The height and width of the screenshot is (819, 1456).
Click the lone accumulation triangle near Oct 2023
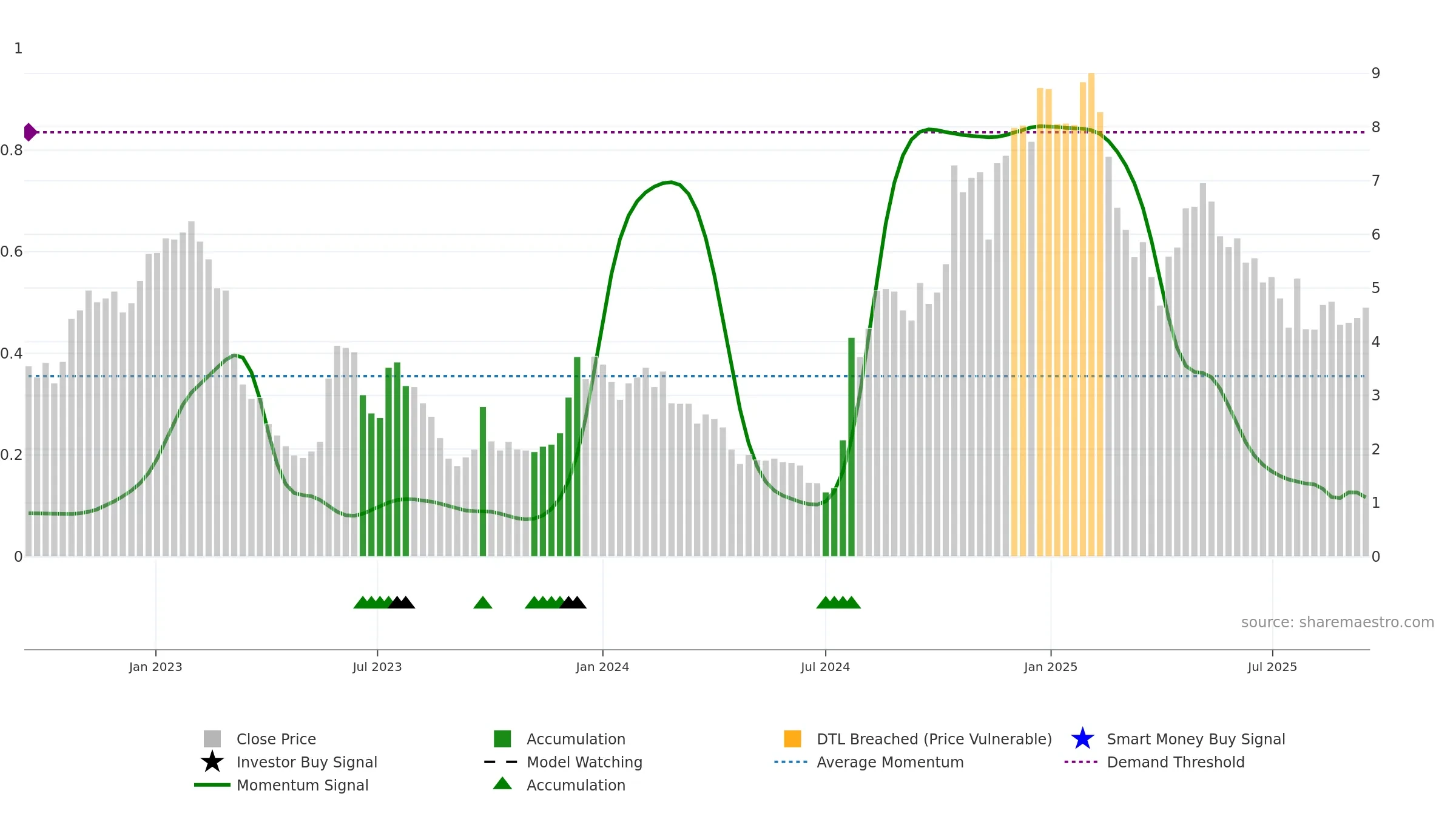(x=483, y=602)
